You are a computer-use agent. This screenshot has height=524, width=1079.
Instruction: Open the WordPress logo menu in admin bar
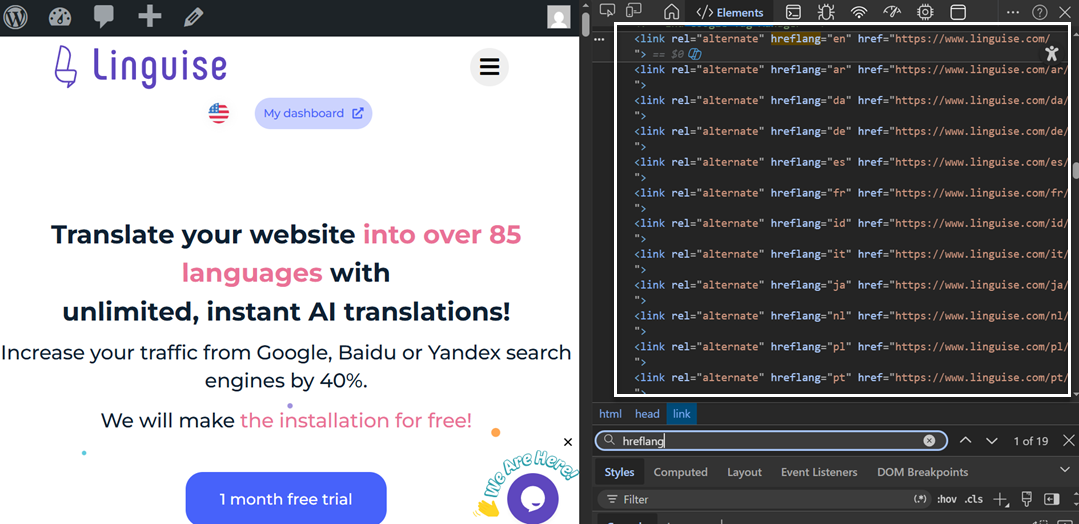(x=15, y=17)
